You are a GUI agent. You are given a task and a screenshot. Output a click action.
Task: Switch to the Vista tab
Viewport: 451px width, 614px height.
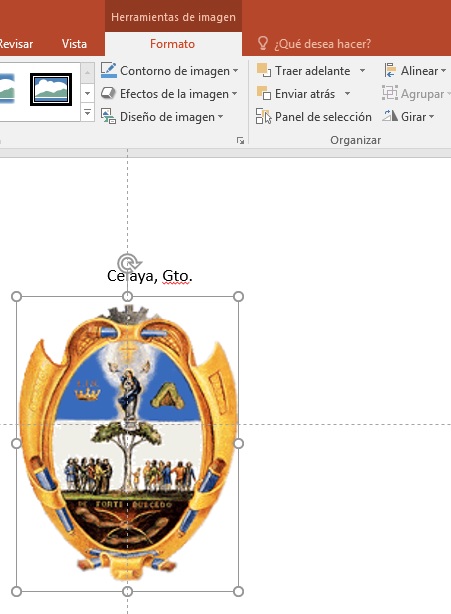pyautogui.click(x=74, y=43)
